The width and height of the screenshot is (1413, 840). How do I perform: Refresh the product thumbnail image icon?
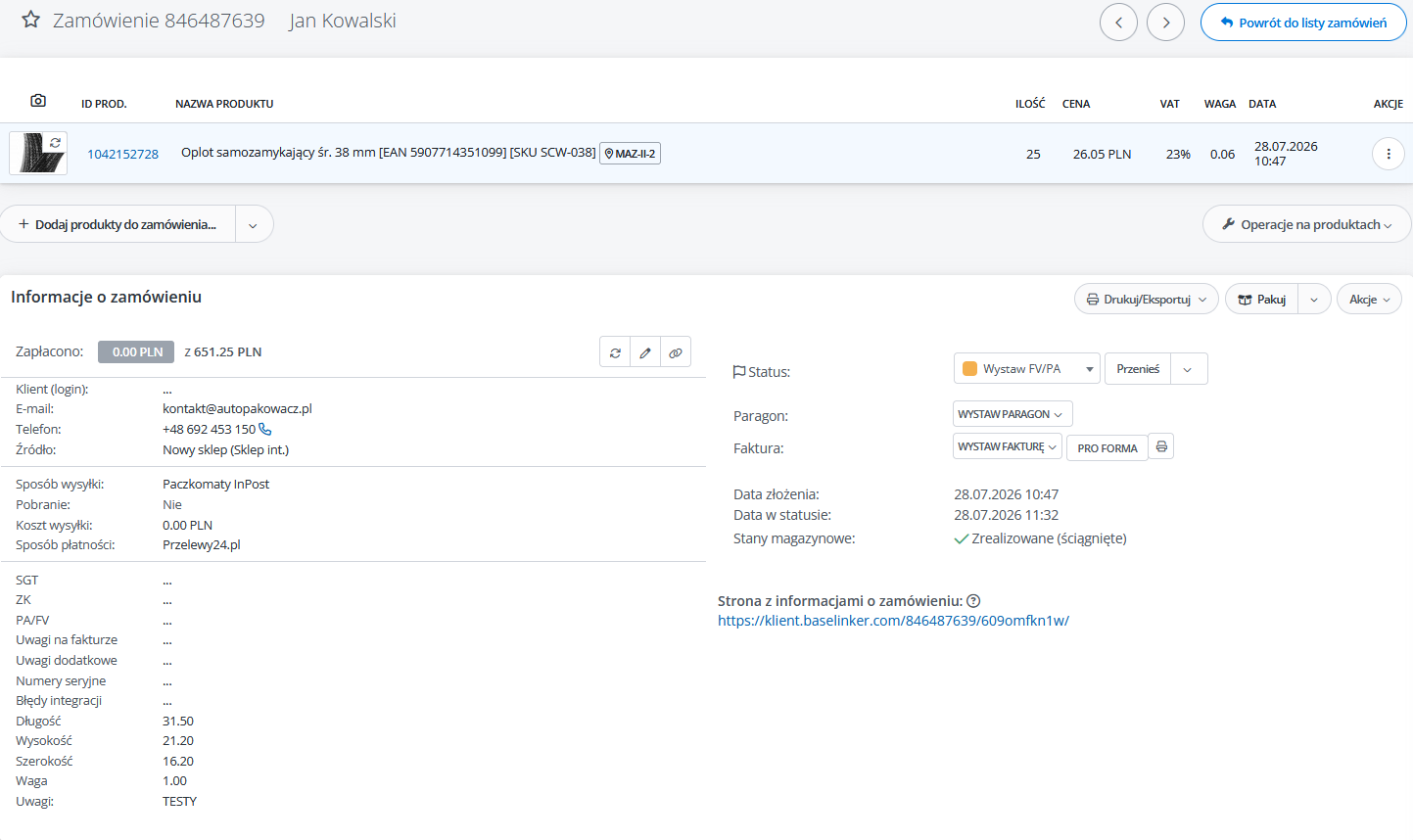[x=56, y=142]
